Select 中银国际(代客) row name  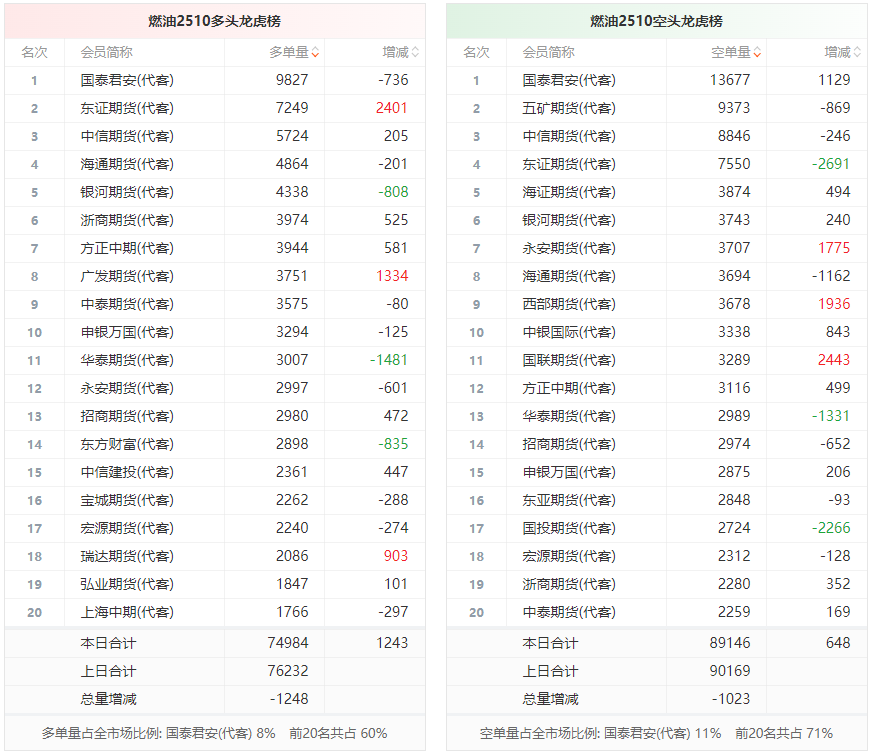pos(569,332)
